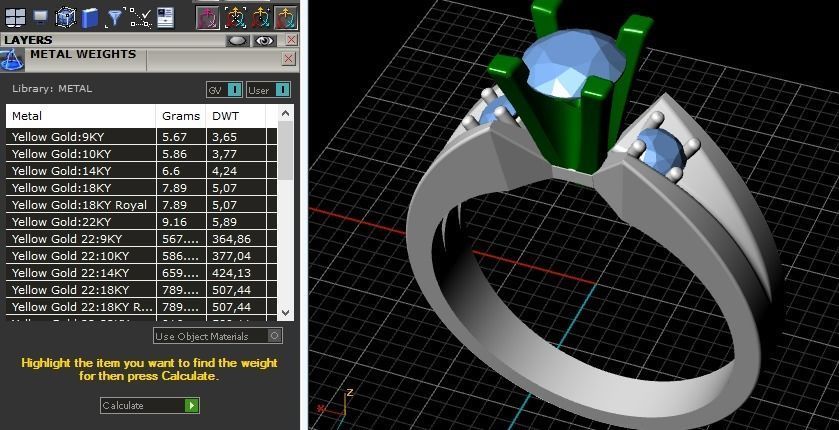The width and height of the screenshot is (839, 430).
Task: Click the gumball icon with corner brackets
Action: tap(234, 18)
